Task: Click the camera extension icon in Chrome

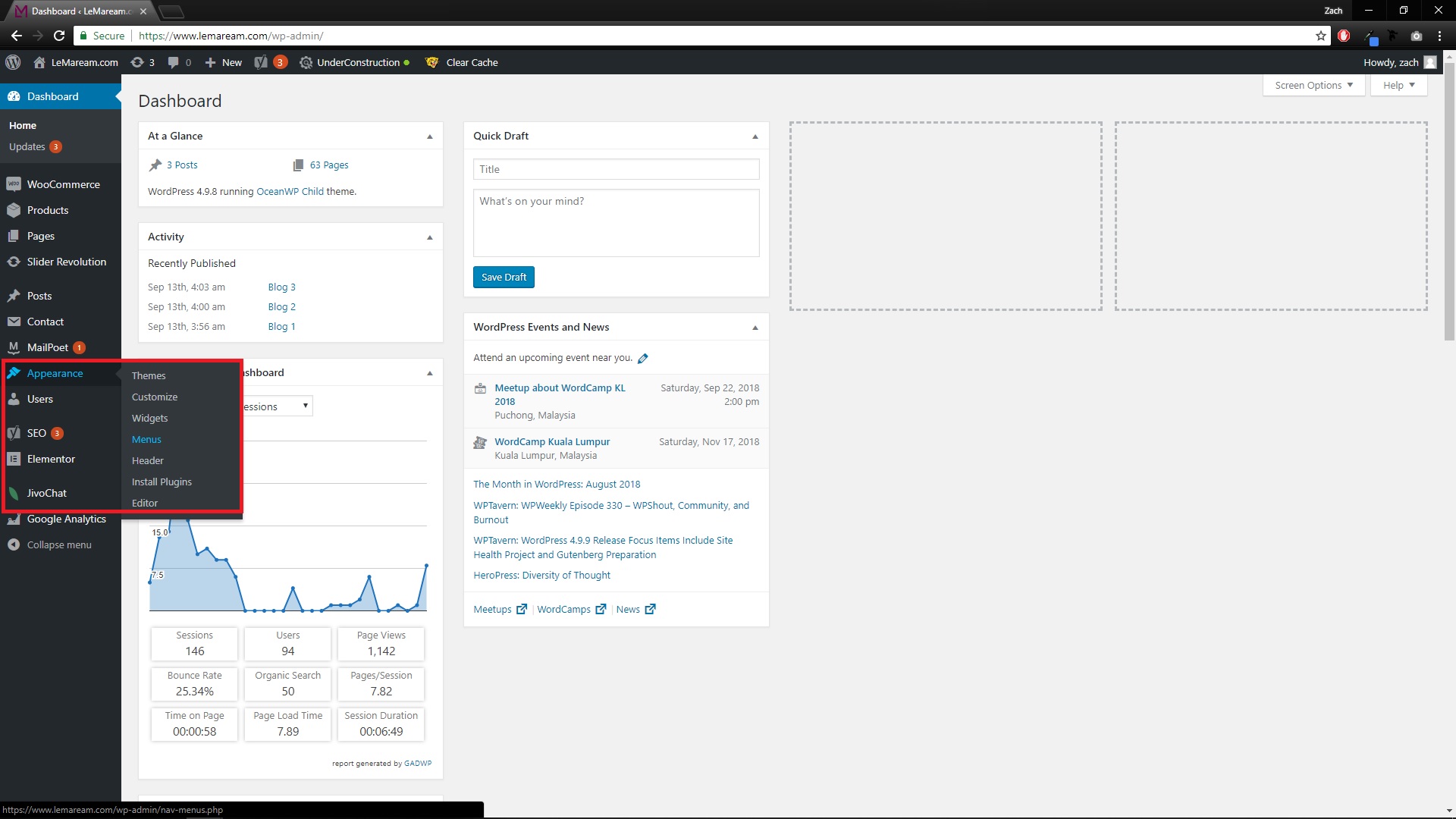Action: [1416, 36]
